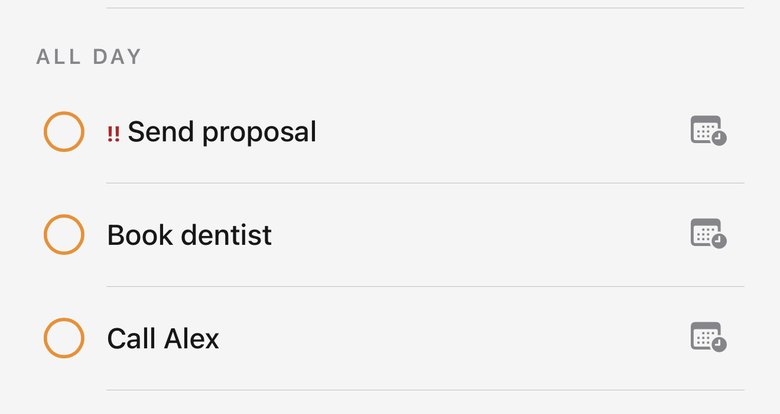Viewport: 780px width, 414px height.
Task: Tap the calendar clock icon for Book dentist
Action: pos(708,233)
